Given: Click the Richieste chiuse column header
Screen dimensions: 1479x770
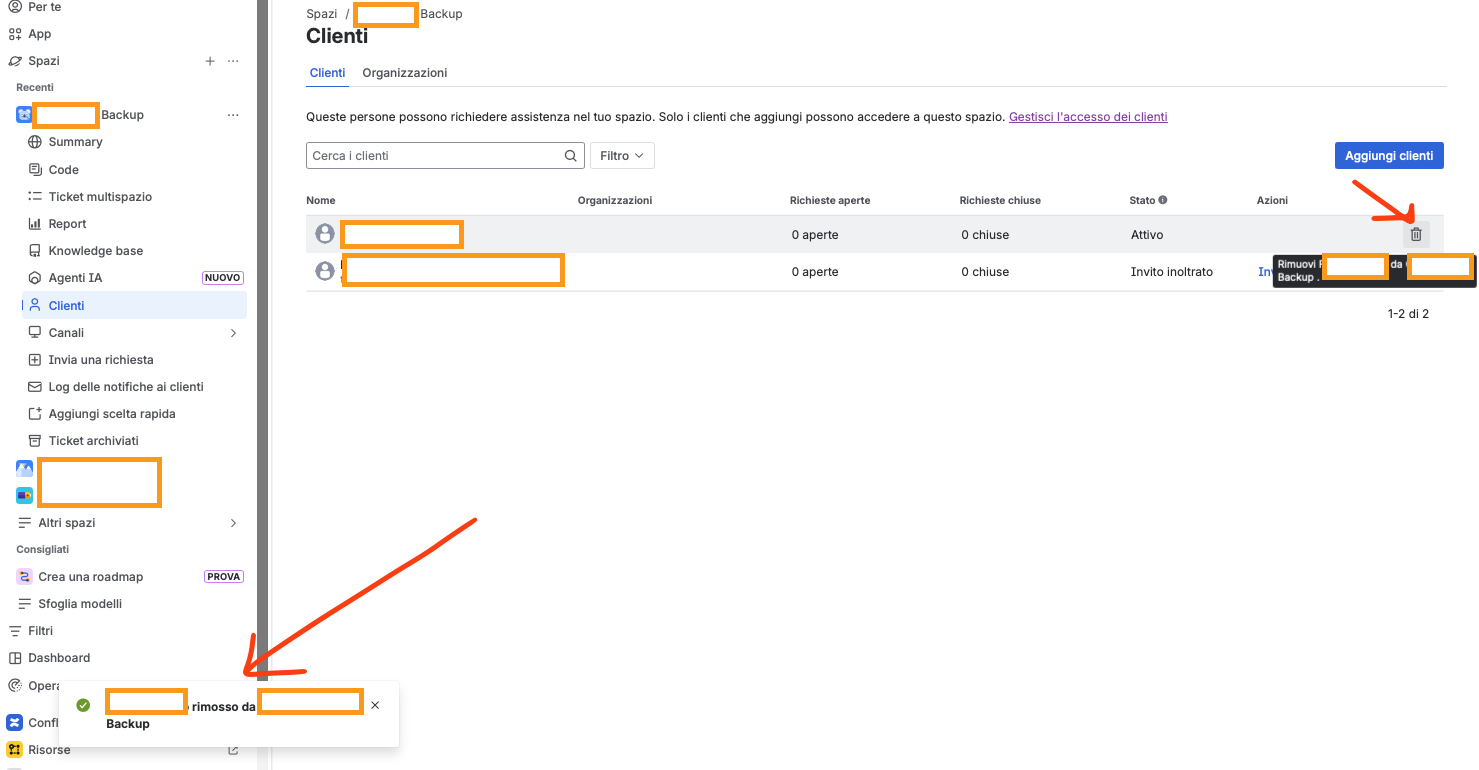Looking at the screenshot, I should pyautogui.click(x=1000, y=200).
